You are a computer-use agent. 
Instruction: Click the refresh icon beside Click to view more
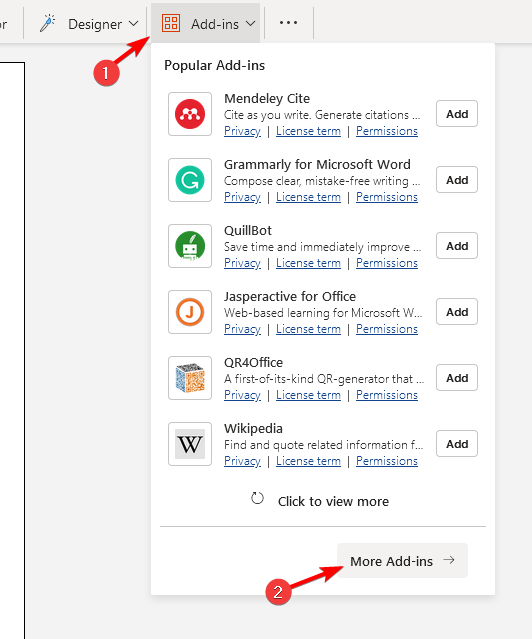(257, 498)
